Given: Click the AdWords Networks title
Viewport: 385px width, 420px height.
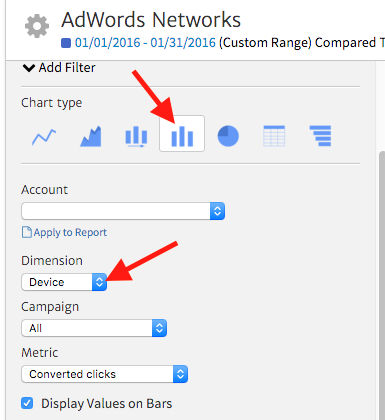Looking at the screenshot, I should pos(151,20).
